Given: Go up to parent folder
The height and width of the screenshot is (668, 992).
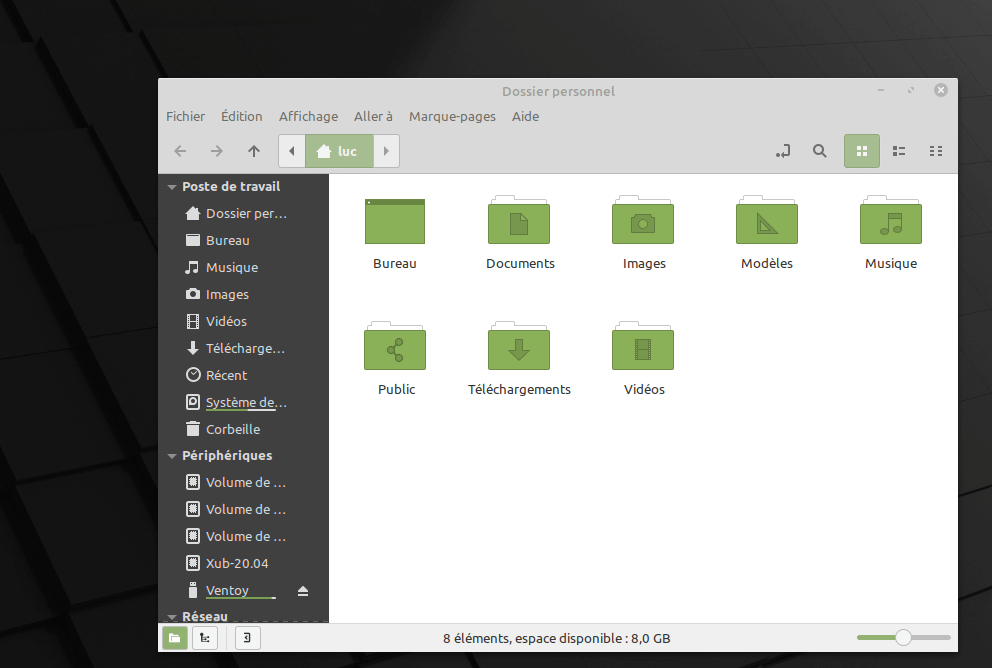Looking at the screenshot, I should tap(254, 151).
